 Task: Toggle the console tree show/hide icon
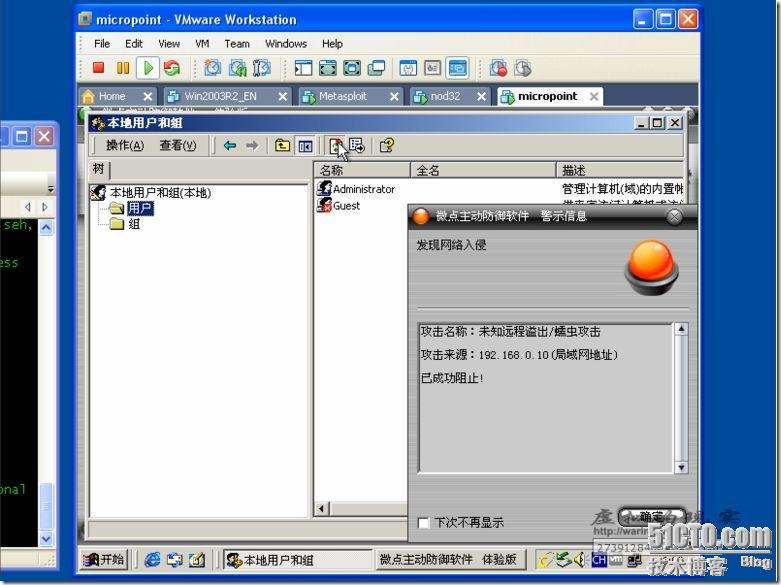coord(305,146)
